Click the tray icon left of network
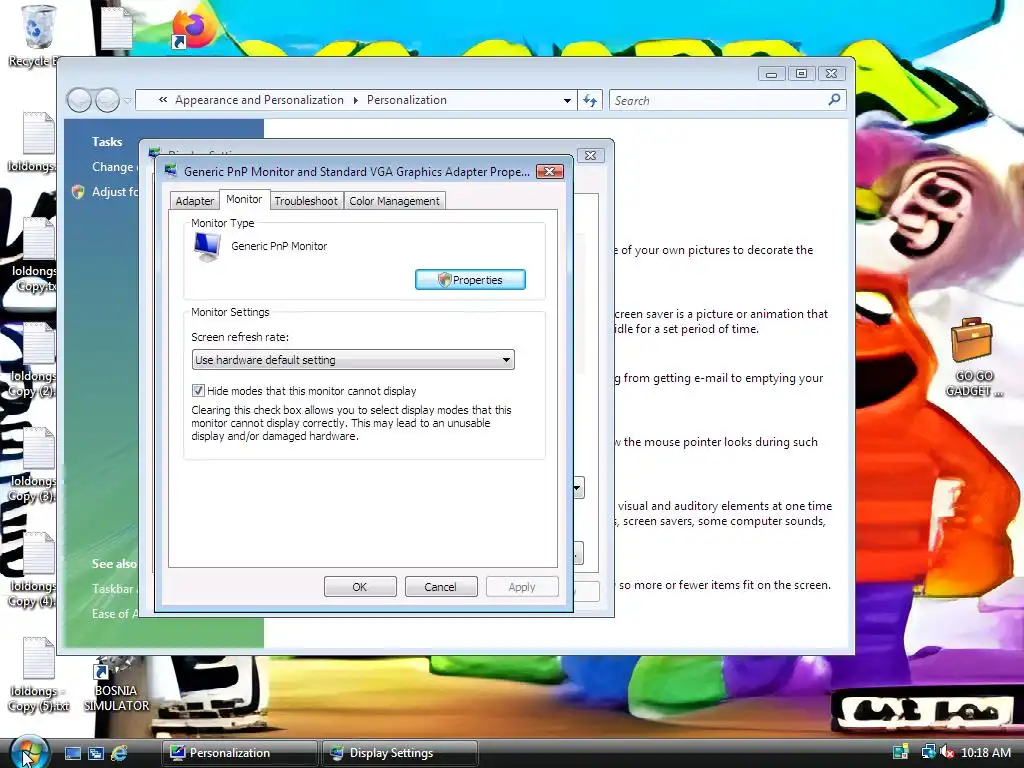The width and height of the screenshot is (1024, 768). click(901, 752)
